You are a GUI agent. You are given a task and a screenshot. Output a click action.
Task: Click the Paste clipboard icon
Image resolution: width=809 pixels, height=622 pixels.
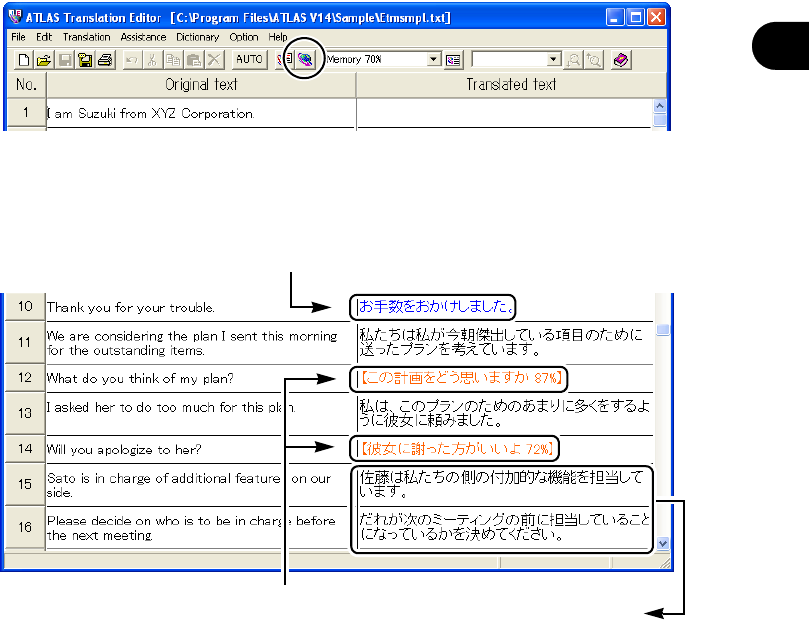[193, 60]
